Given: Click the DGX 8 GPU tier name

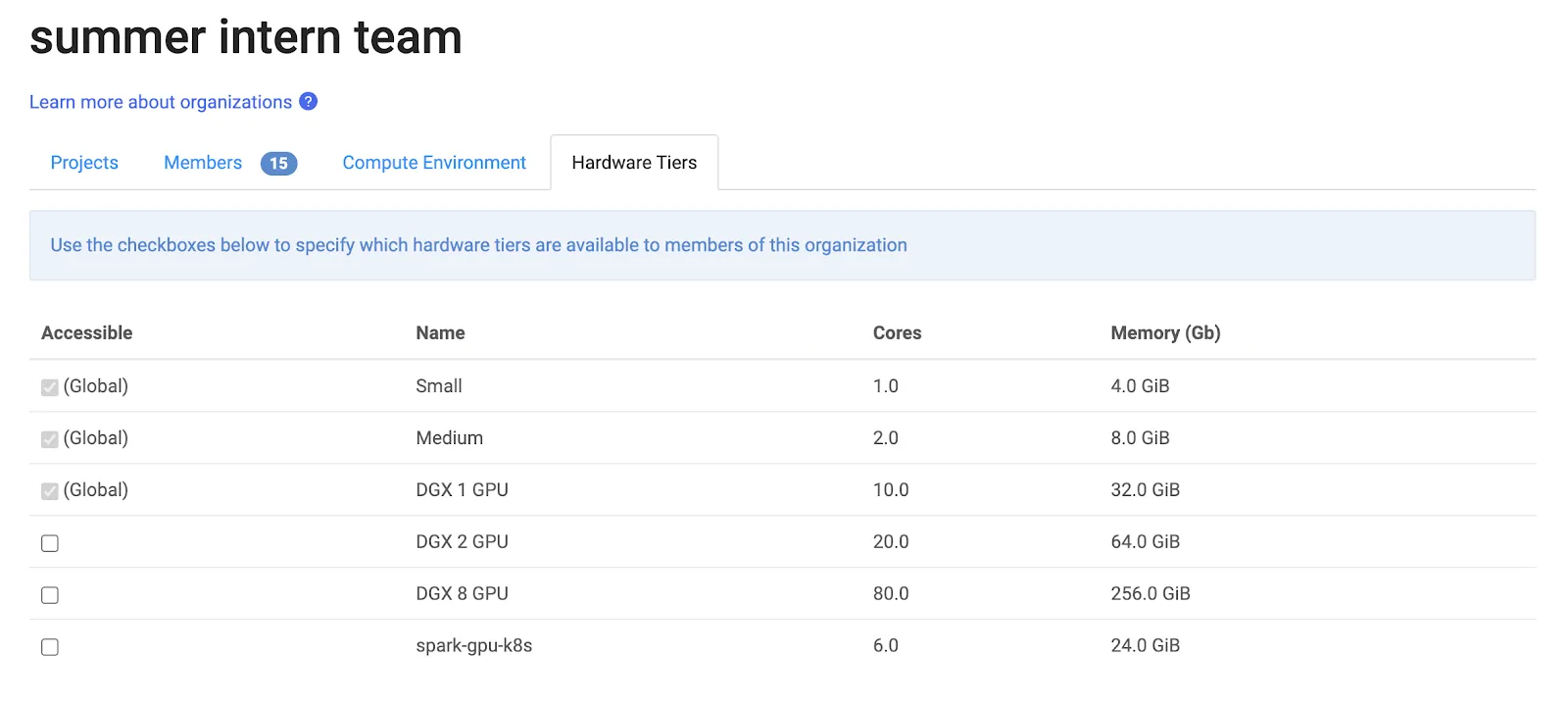Looking at the screenshot, I should point(462,593).
